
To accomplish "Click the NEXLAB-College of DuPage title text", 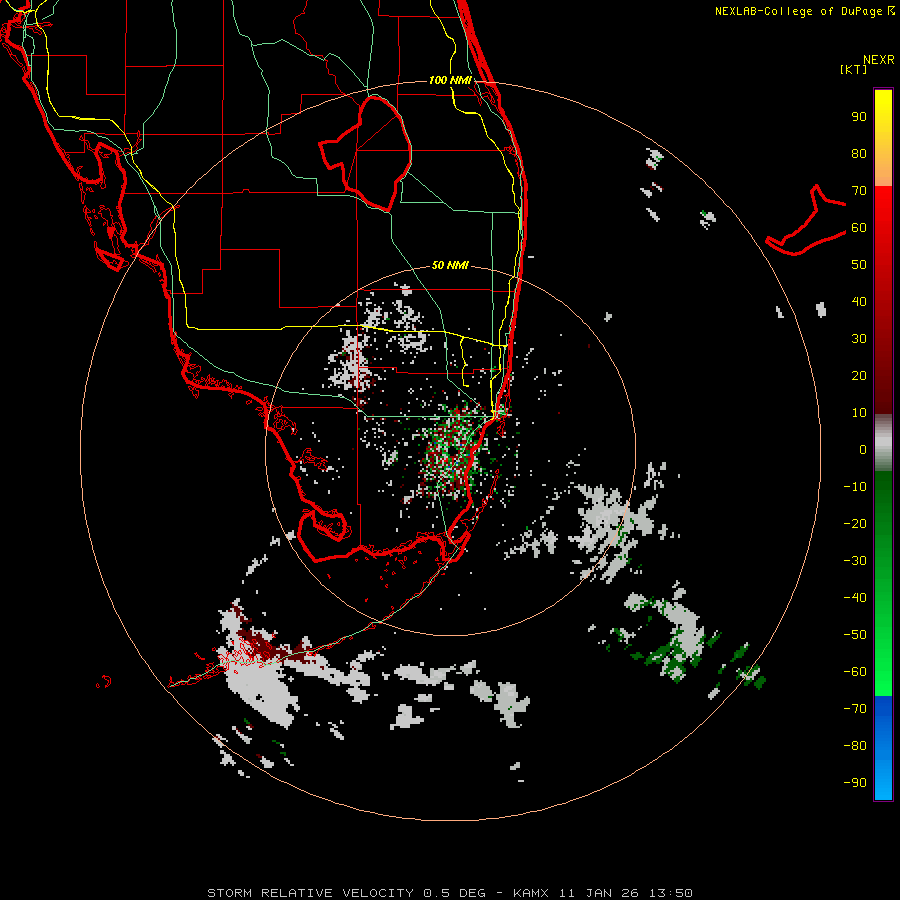I will 804,11.
